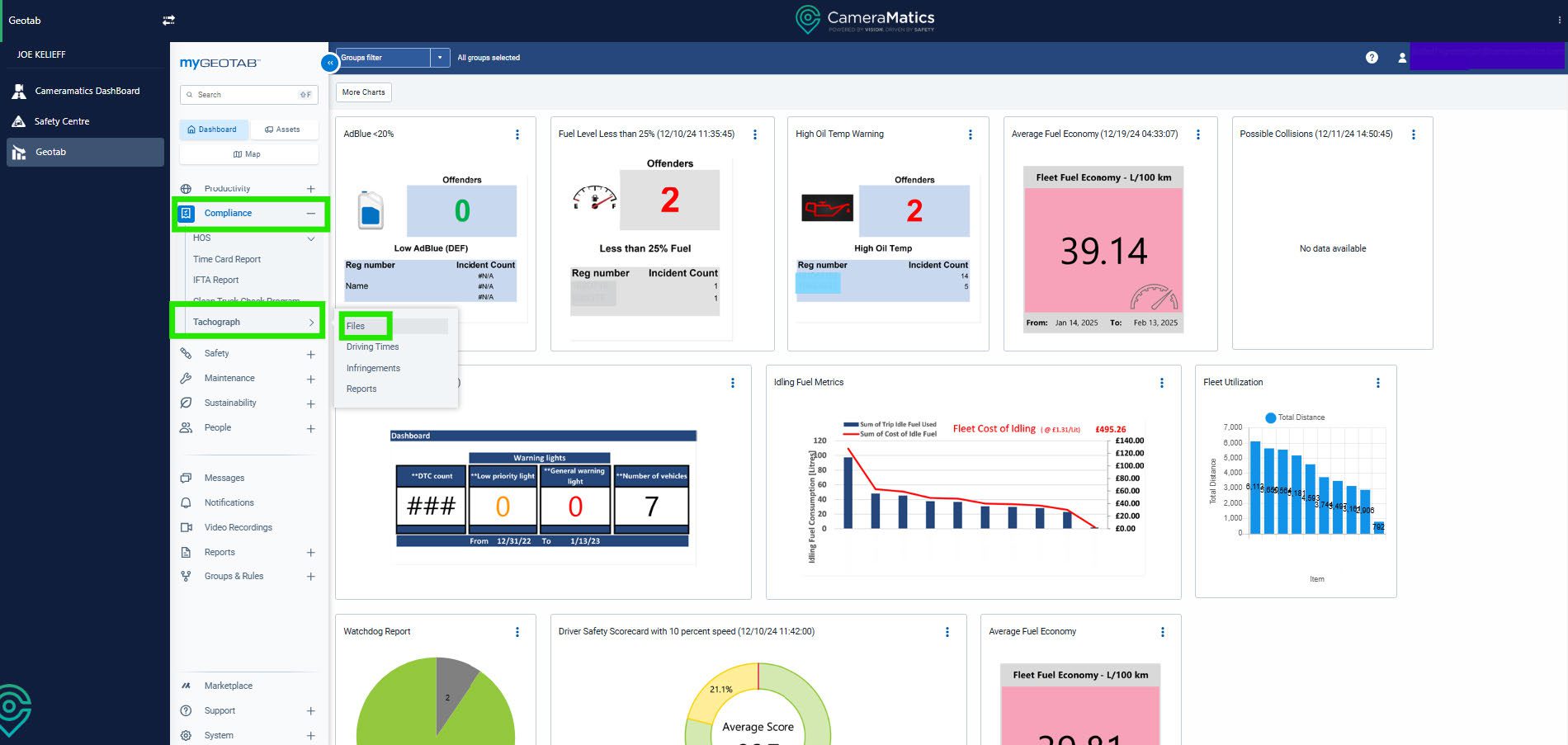Collapse the sidebar with the arrow button
Viewport: 1568px width, 745px height.
coord(329,63)
